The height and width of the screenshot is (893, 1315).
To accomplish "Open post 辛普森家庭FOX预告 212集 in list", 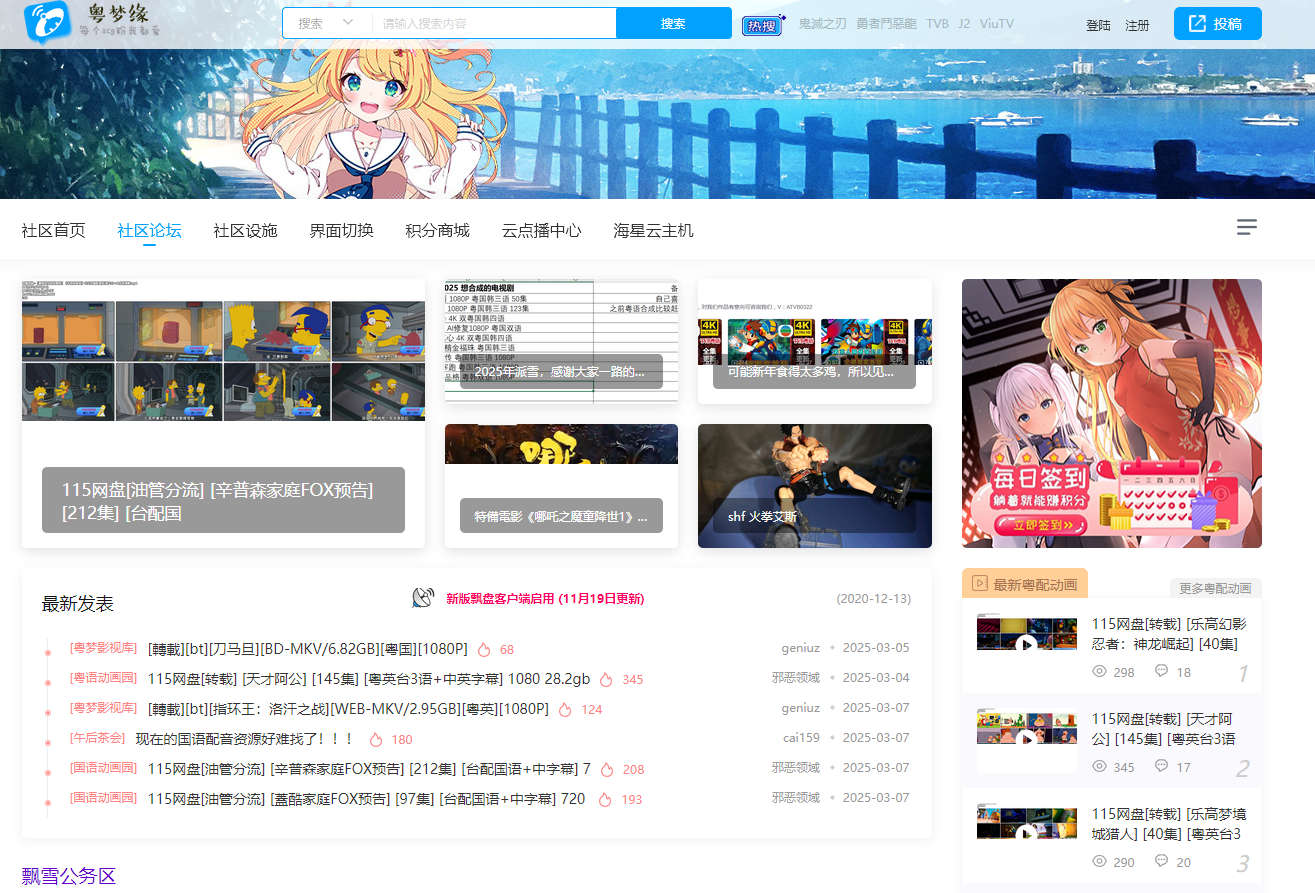I will tap(369, 769).
